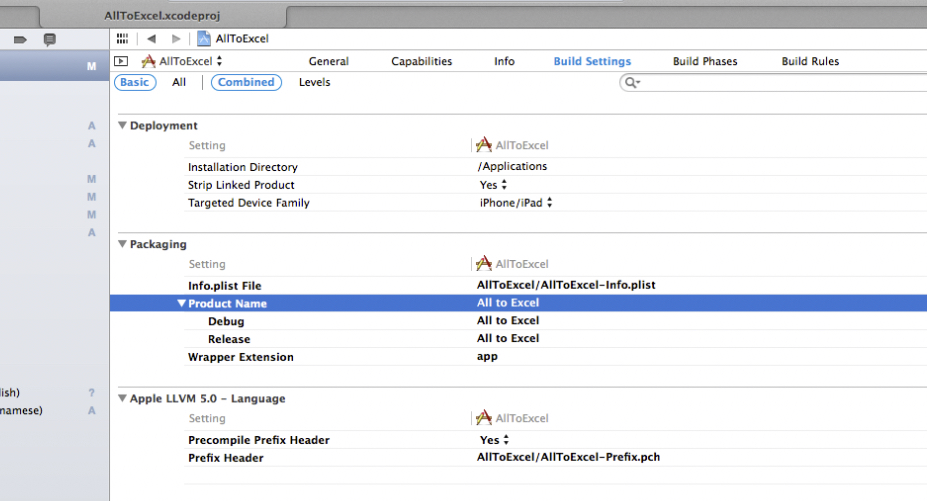Image resolution: width=927 pixels, height=501 pixels.
Task: Select the Basic filter scope
Action: [x=135, y=82]
